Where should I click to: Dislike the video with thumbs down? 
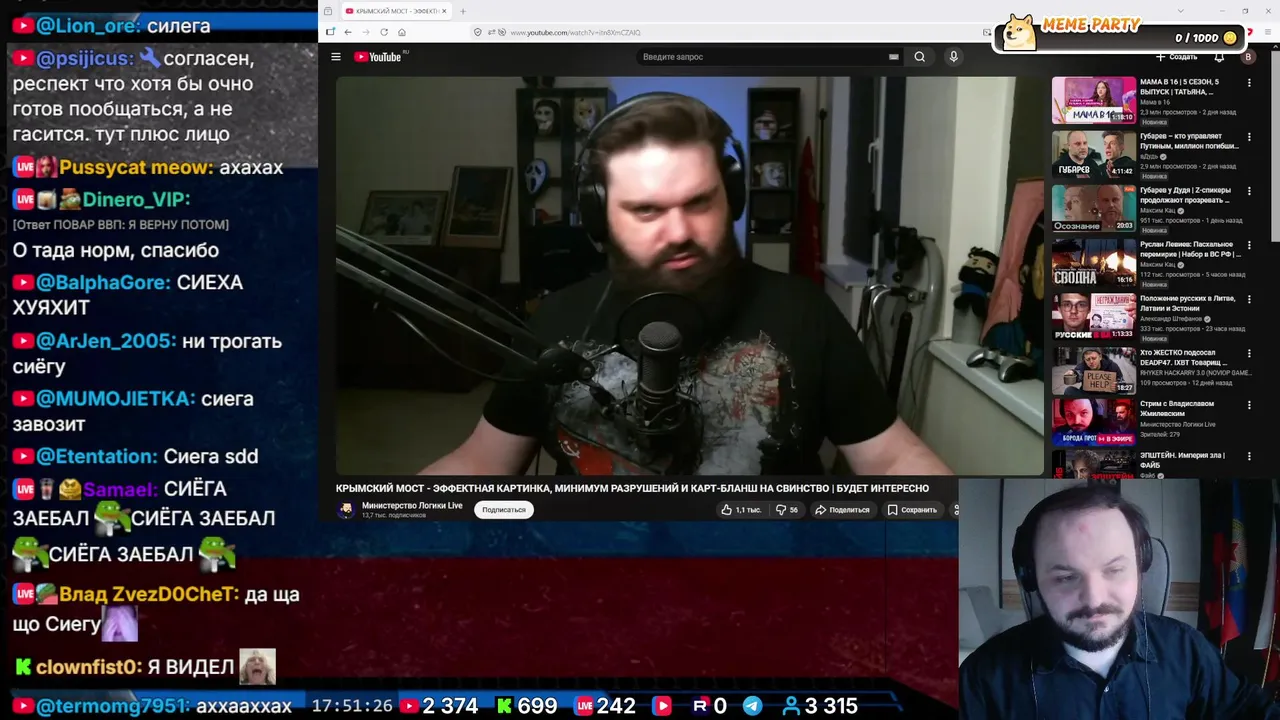pyautogui.click(x=787, y=510)
